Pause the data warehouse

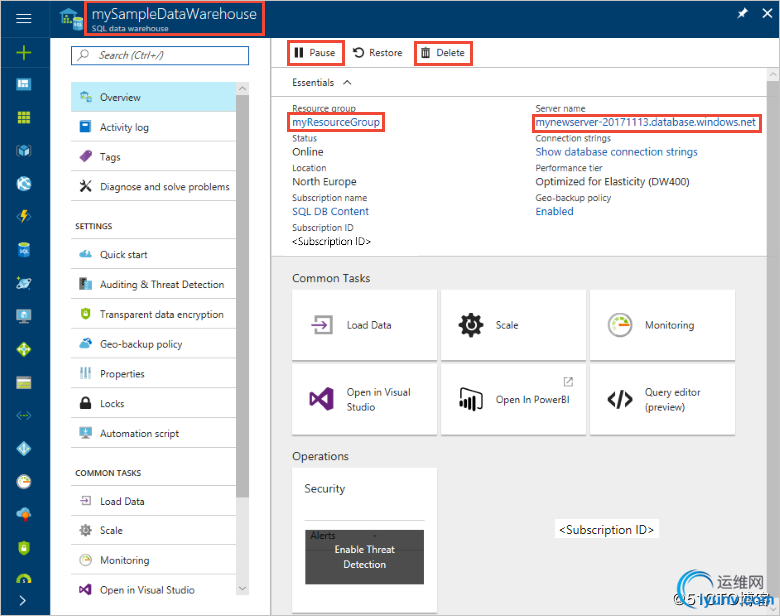click(x=315, y=53)
